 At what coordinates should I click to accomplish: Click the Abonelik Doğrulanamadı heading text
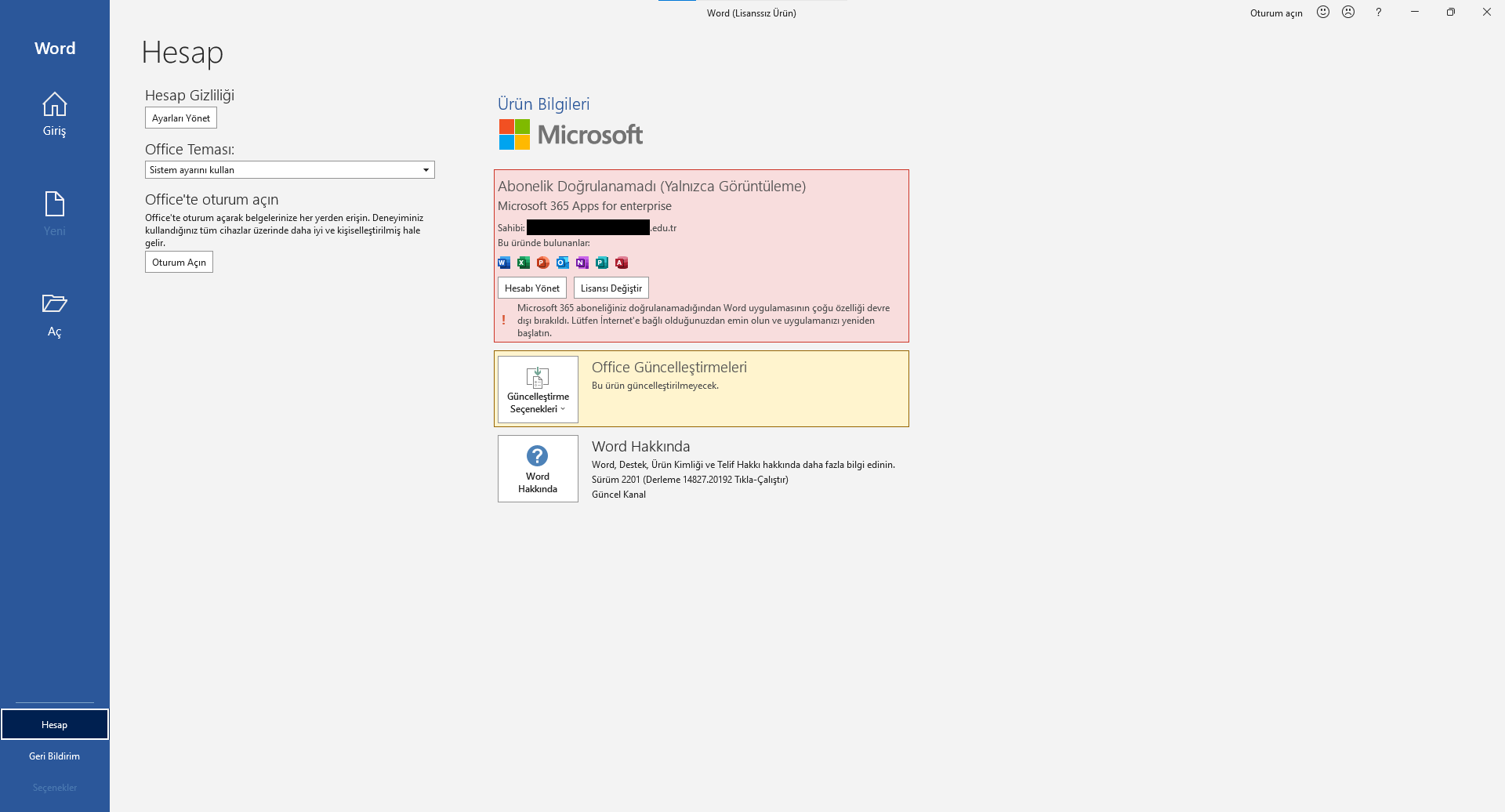click(x=651, y=187)
